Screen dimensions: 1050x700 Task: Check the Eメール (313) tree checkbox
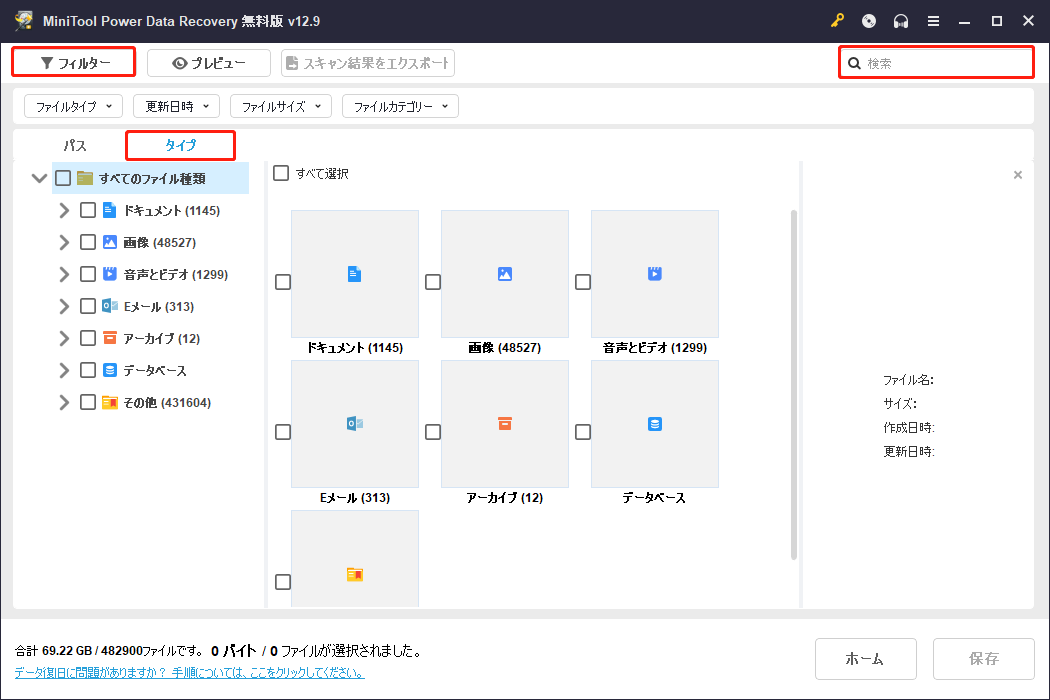pyautogui.click(x=88, y=306)
